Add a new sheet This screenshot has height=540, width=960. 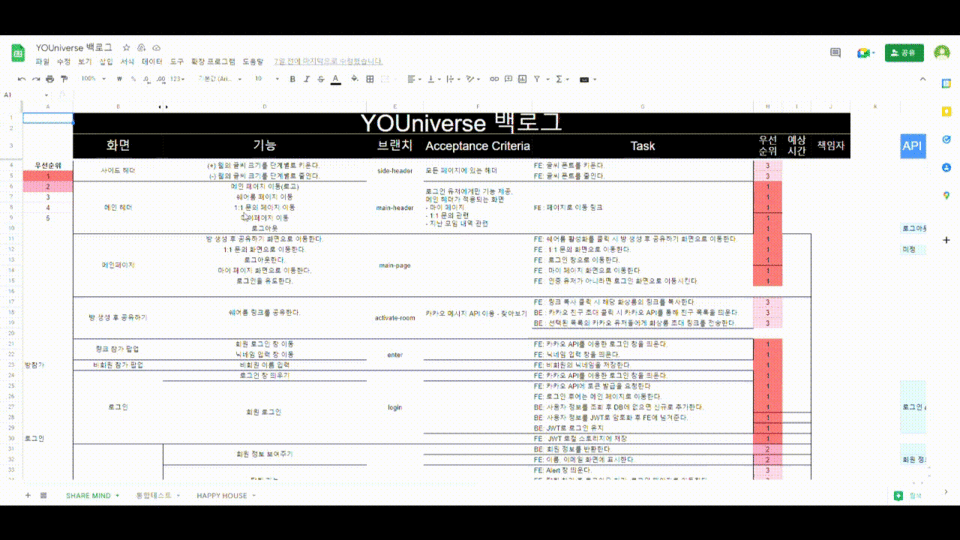(x=28, y=495)
